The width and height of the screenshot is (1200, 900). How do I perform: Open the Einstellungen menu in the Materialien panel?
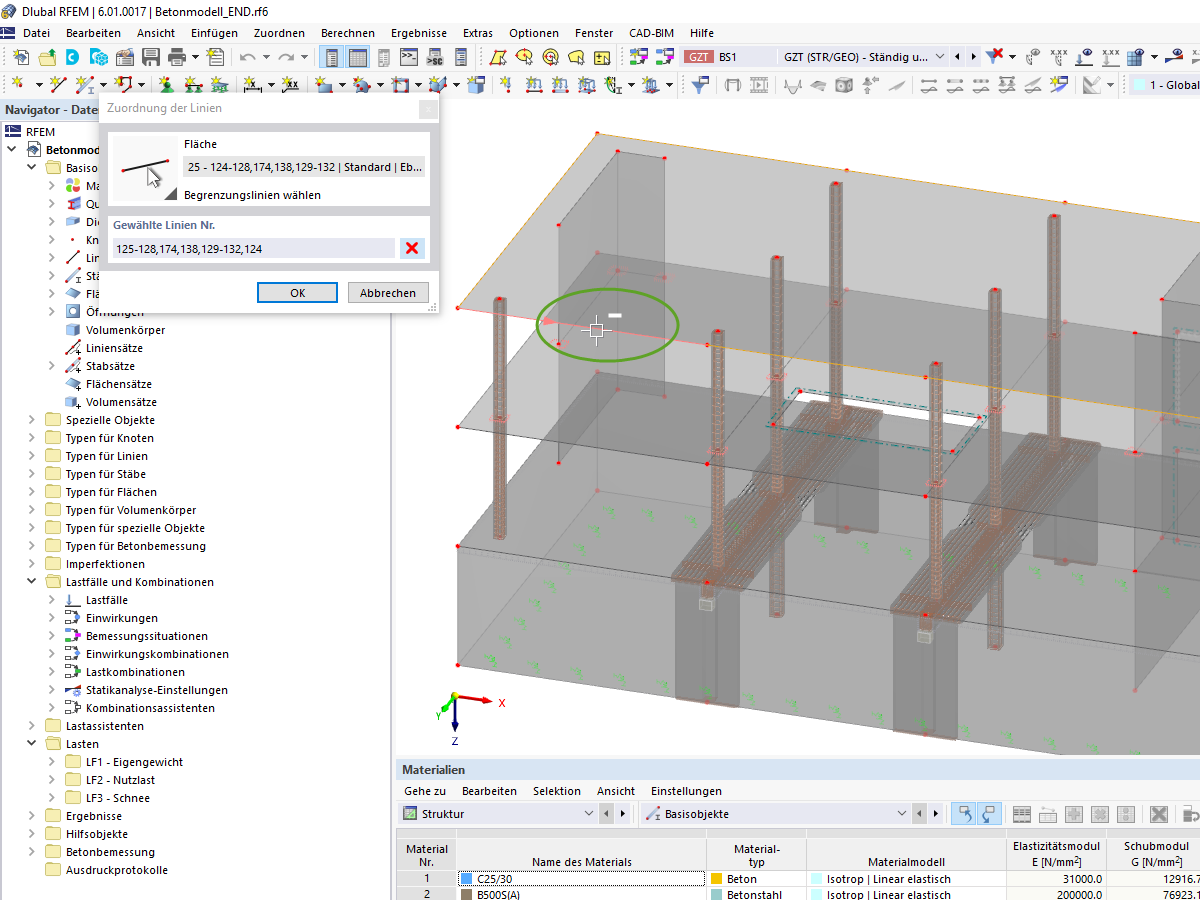[x=686, y=791]
